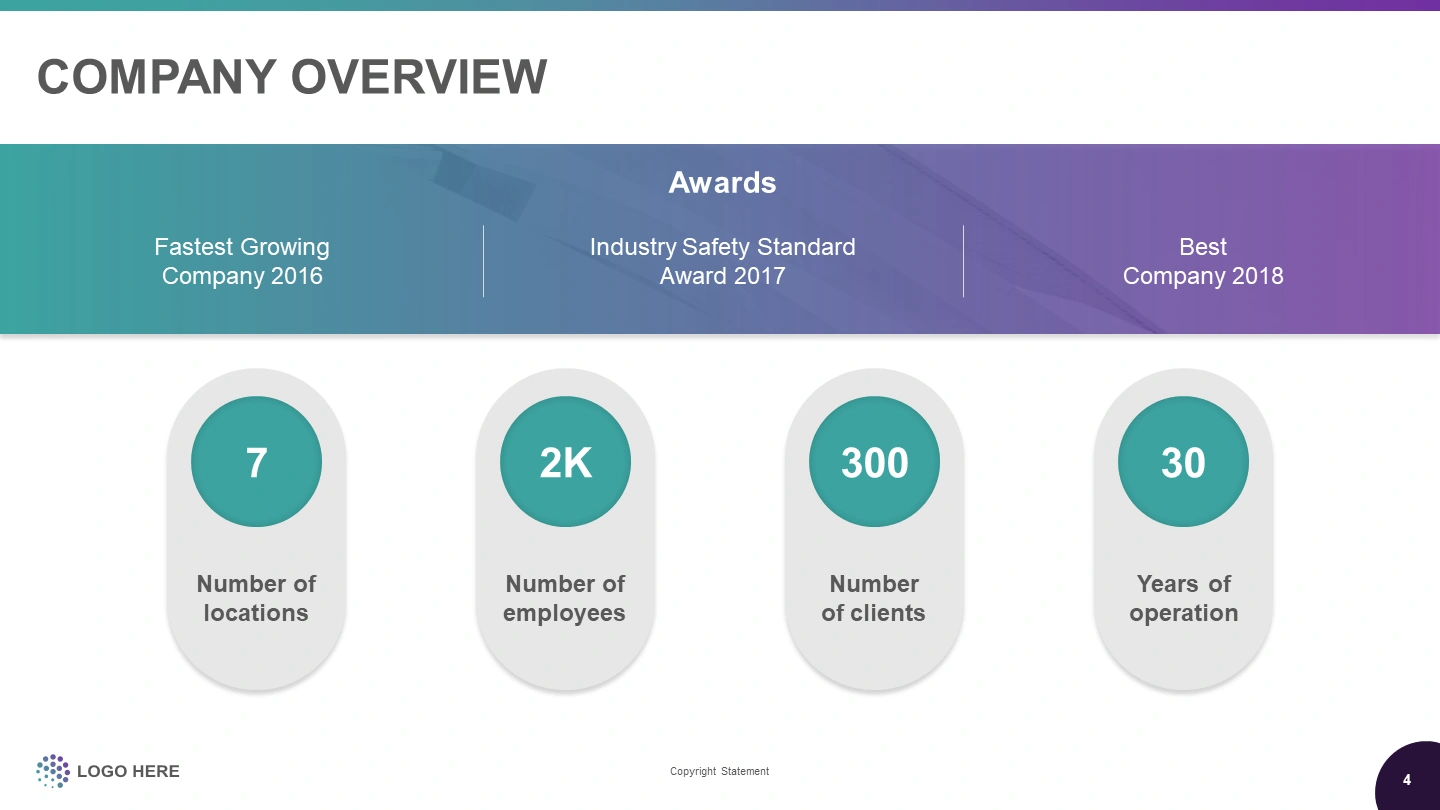Click the teal circle showing 7
Screen dimensions: 1440x810
256,462
